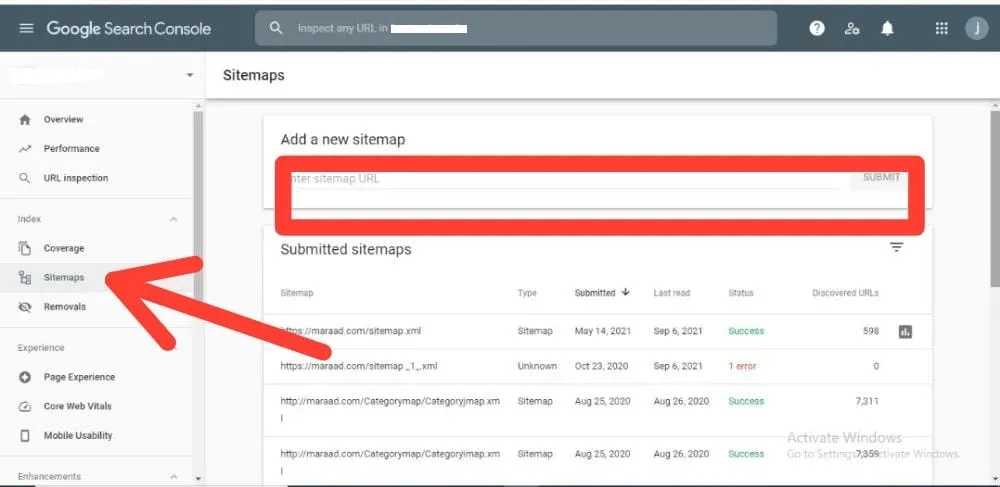This screenshot has height=487, width=1000.
Task: Click the Removals crossed-eye icon
Action: pyautogui.click(x=25, y=307)
